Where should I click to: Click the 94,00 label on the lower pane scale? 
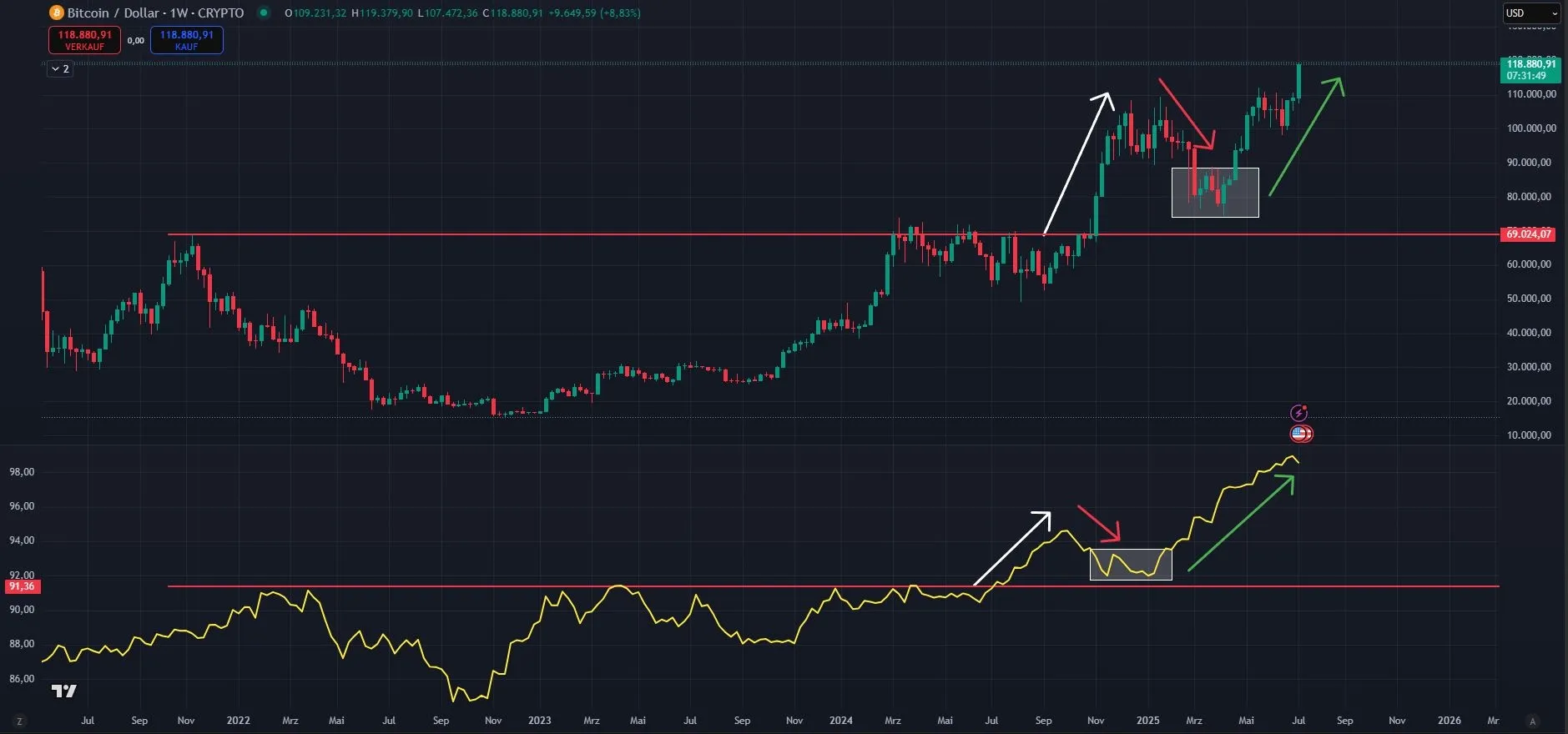tap(22, 540)
